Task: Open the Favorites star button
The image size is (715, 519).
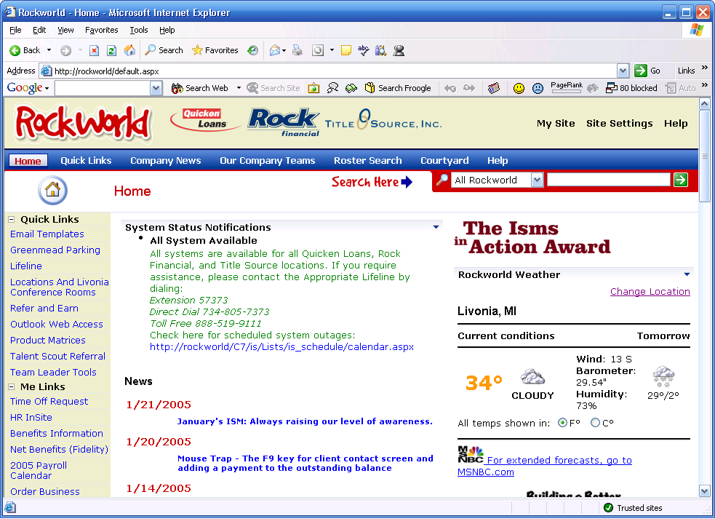Action: [215, 50]
